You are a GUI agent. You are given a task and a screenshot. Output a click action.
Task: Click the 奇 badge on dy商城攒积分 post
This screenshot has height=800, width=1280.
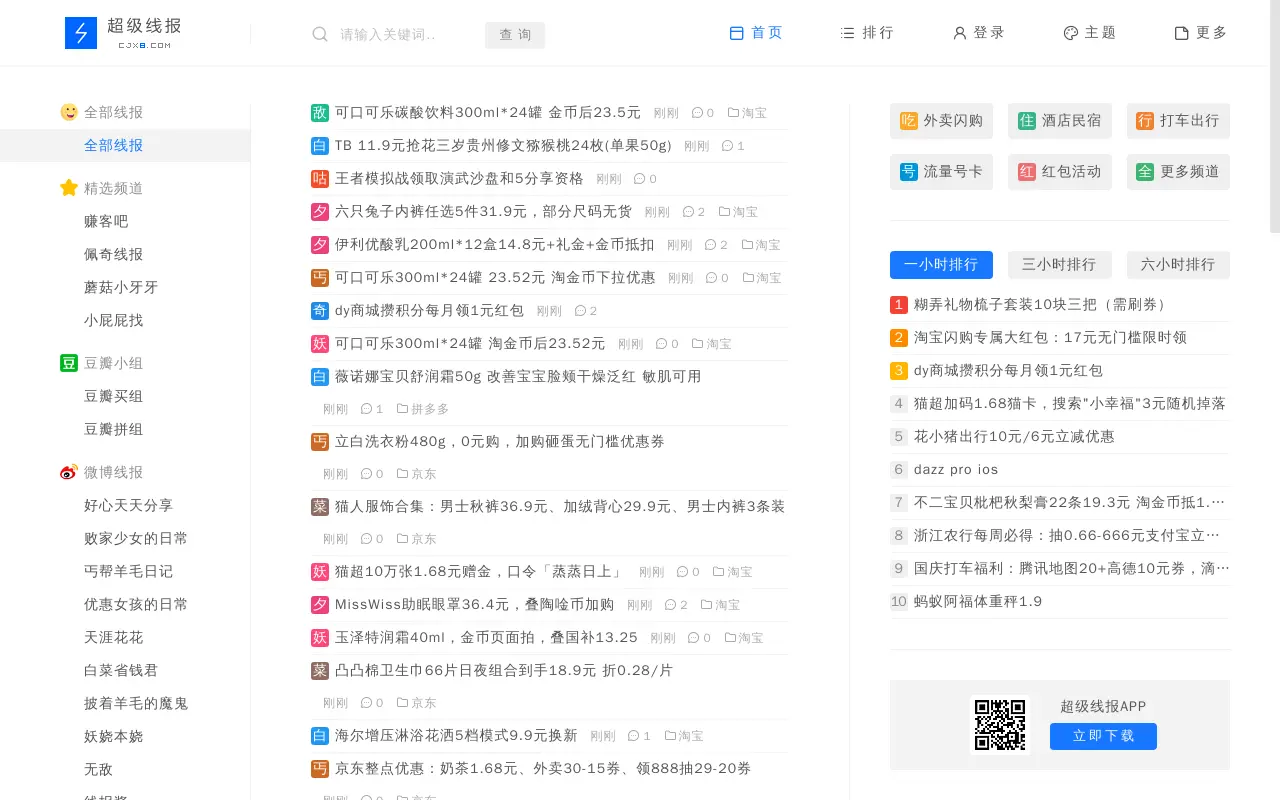tap(320, 311)
